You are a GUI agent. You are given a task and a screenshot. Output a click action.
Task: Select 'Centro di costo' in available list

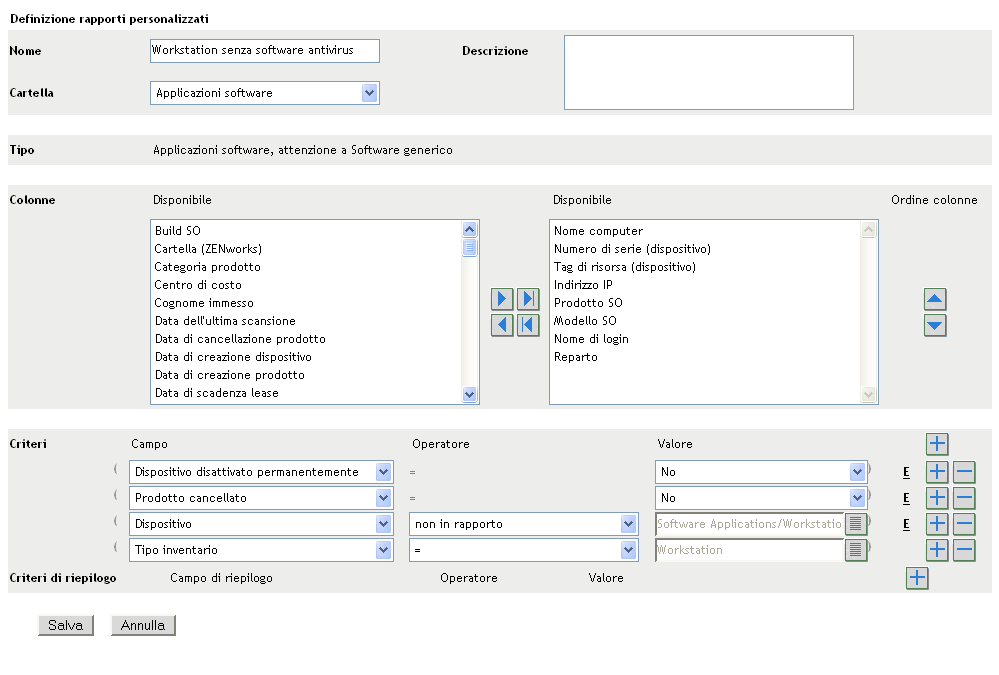click(x=306, y=285)
